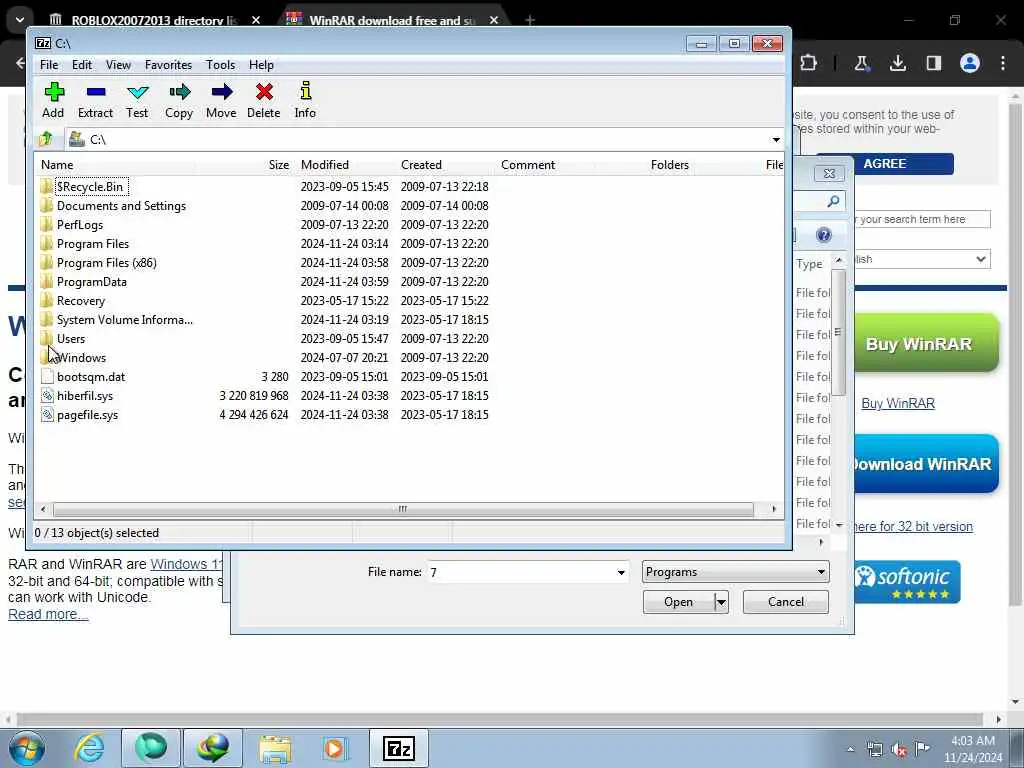Click the Buy WinRAR green button

click(925, 344)
